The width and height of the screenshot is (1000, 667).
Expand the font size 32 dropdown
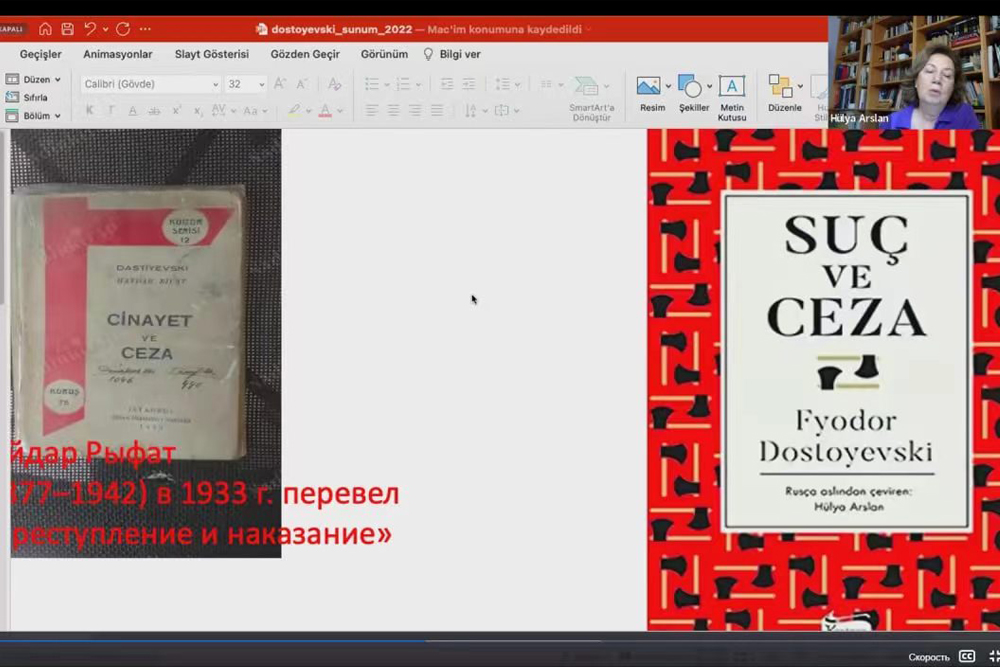click(261, 84)
